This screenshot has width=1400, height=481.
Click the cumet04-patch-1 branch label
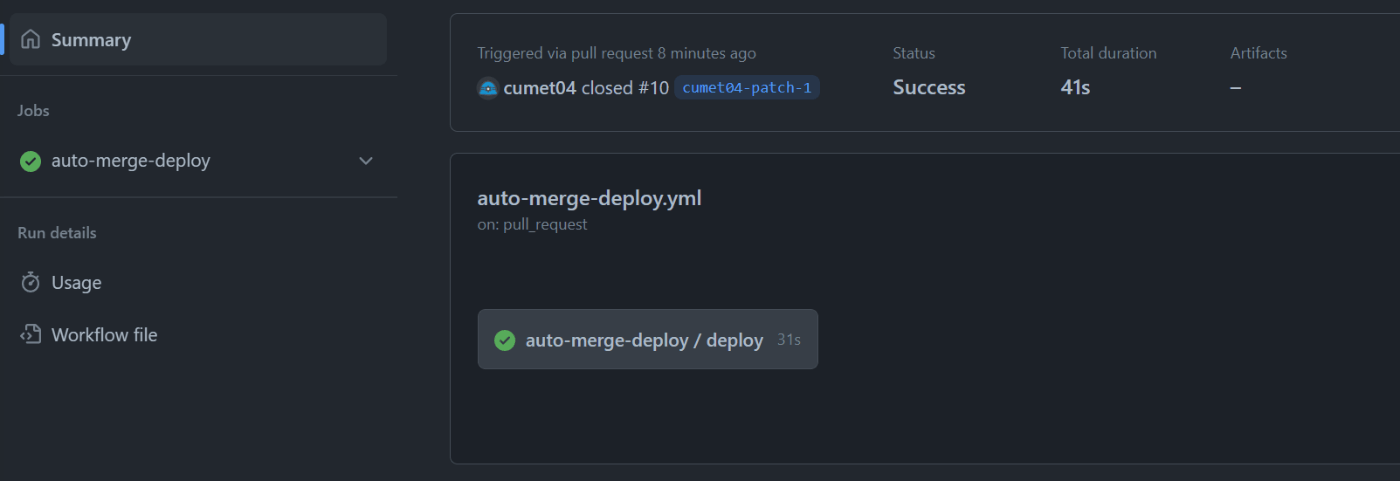coord(747,88)
